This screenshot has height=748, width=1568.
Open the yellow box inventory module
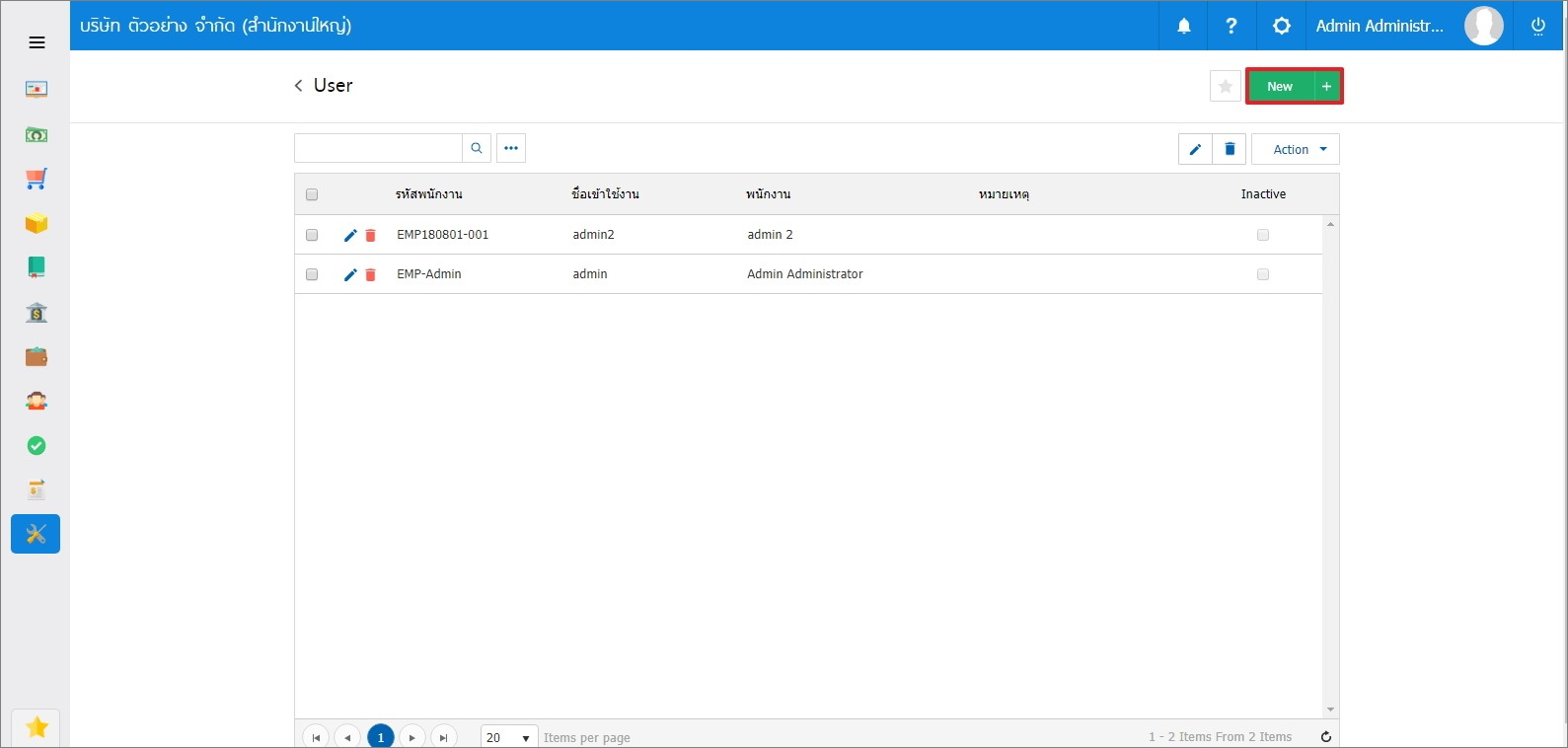(37, 223)
